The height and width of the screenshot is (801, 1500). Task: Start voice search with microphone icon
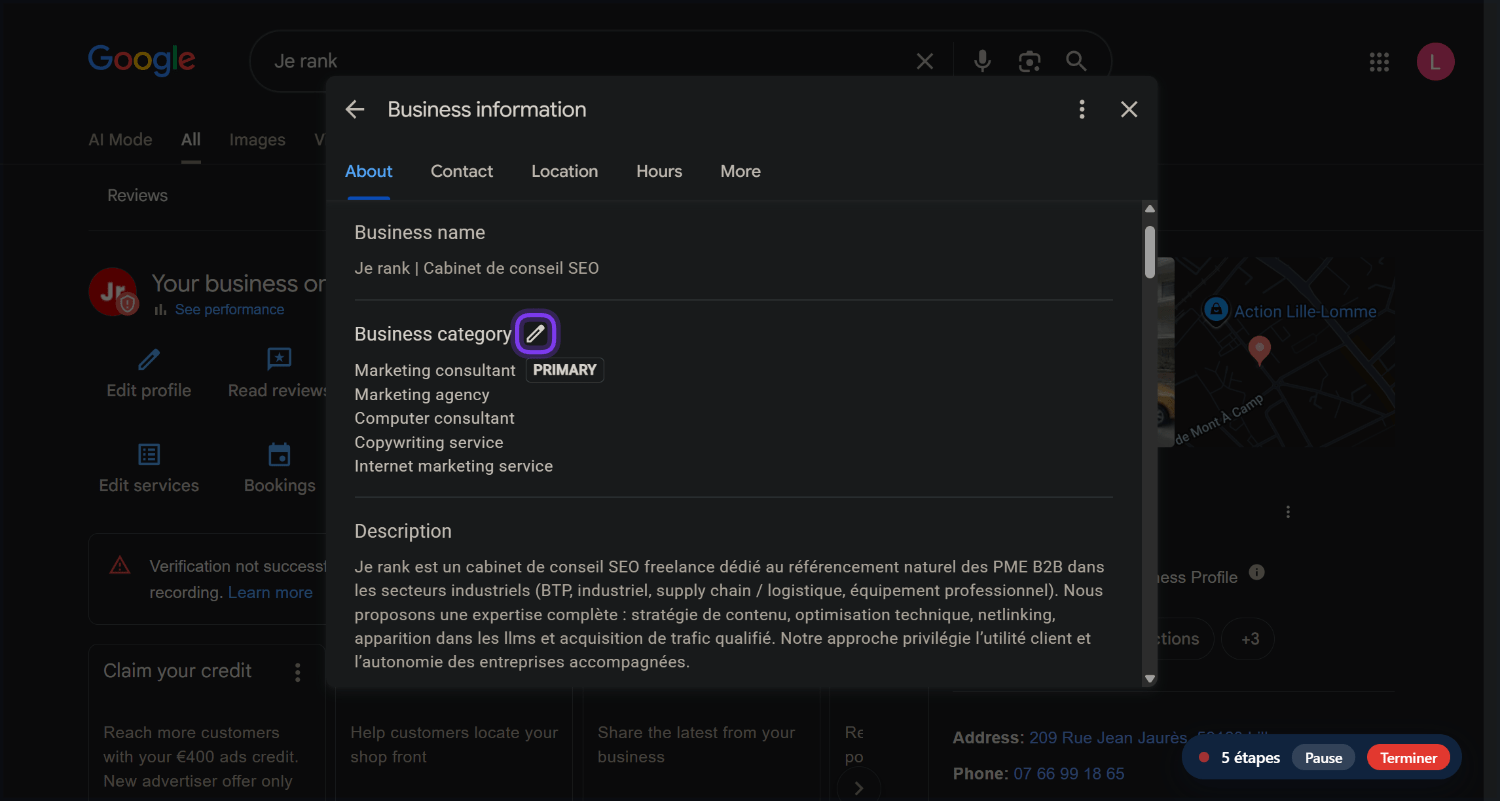[983, 61]
